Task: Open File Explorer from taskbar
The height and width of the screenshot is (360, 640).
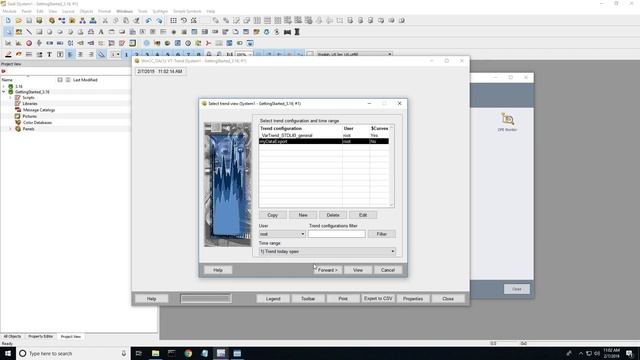Action: (x=156, y=353)
